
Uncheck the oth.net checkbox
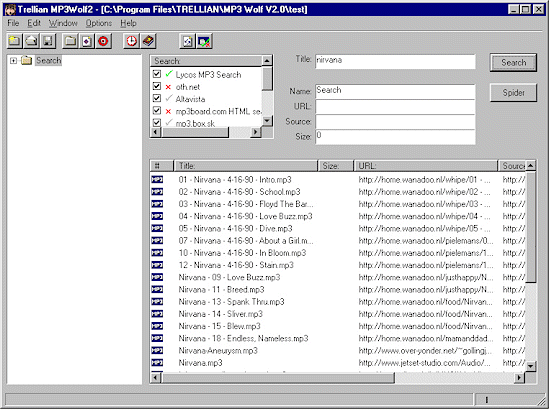[x=157, y=86]
